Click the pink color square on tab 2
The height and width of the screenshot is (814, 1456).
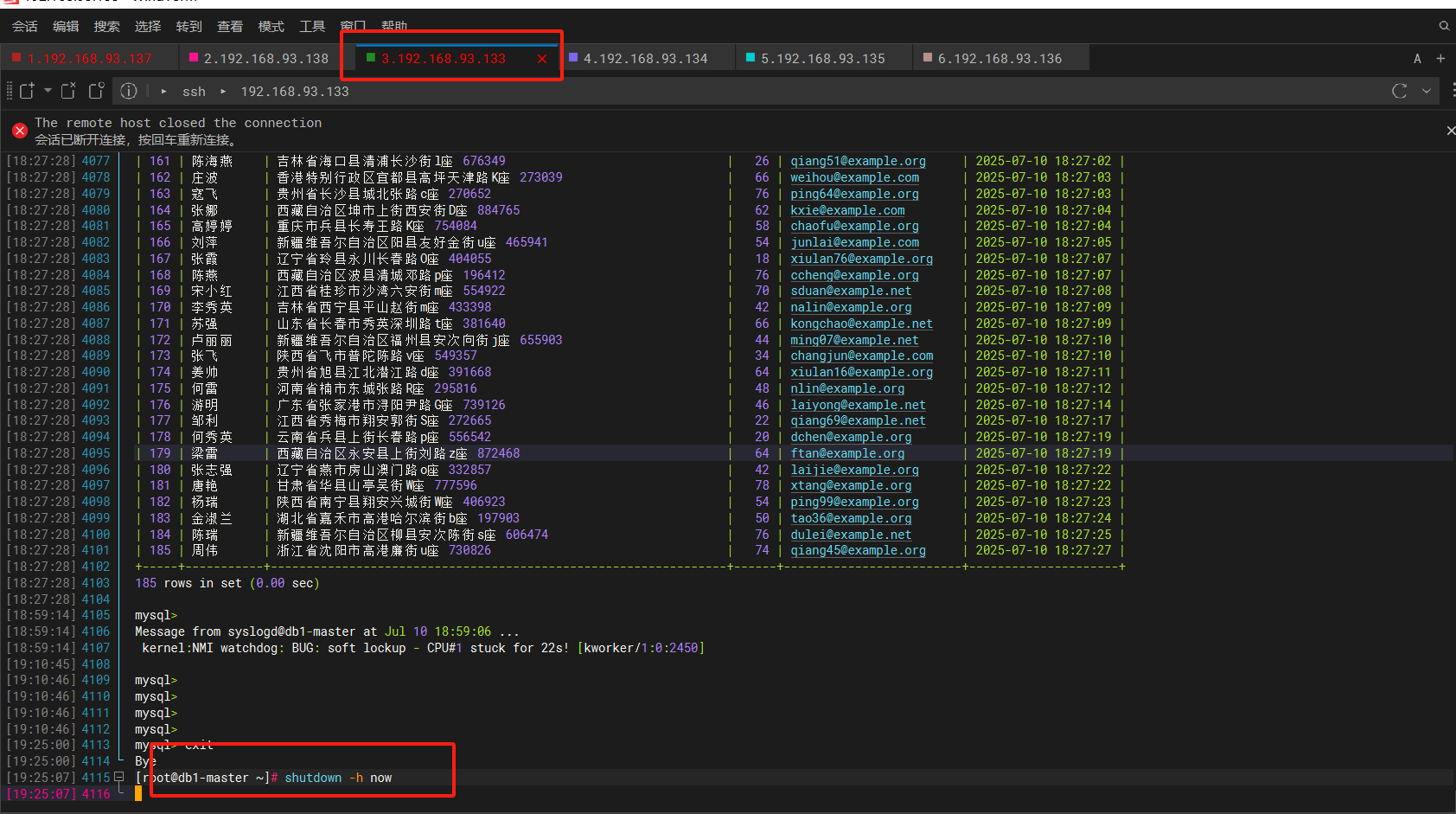(x=194, y=57)
